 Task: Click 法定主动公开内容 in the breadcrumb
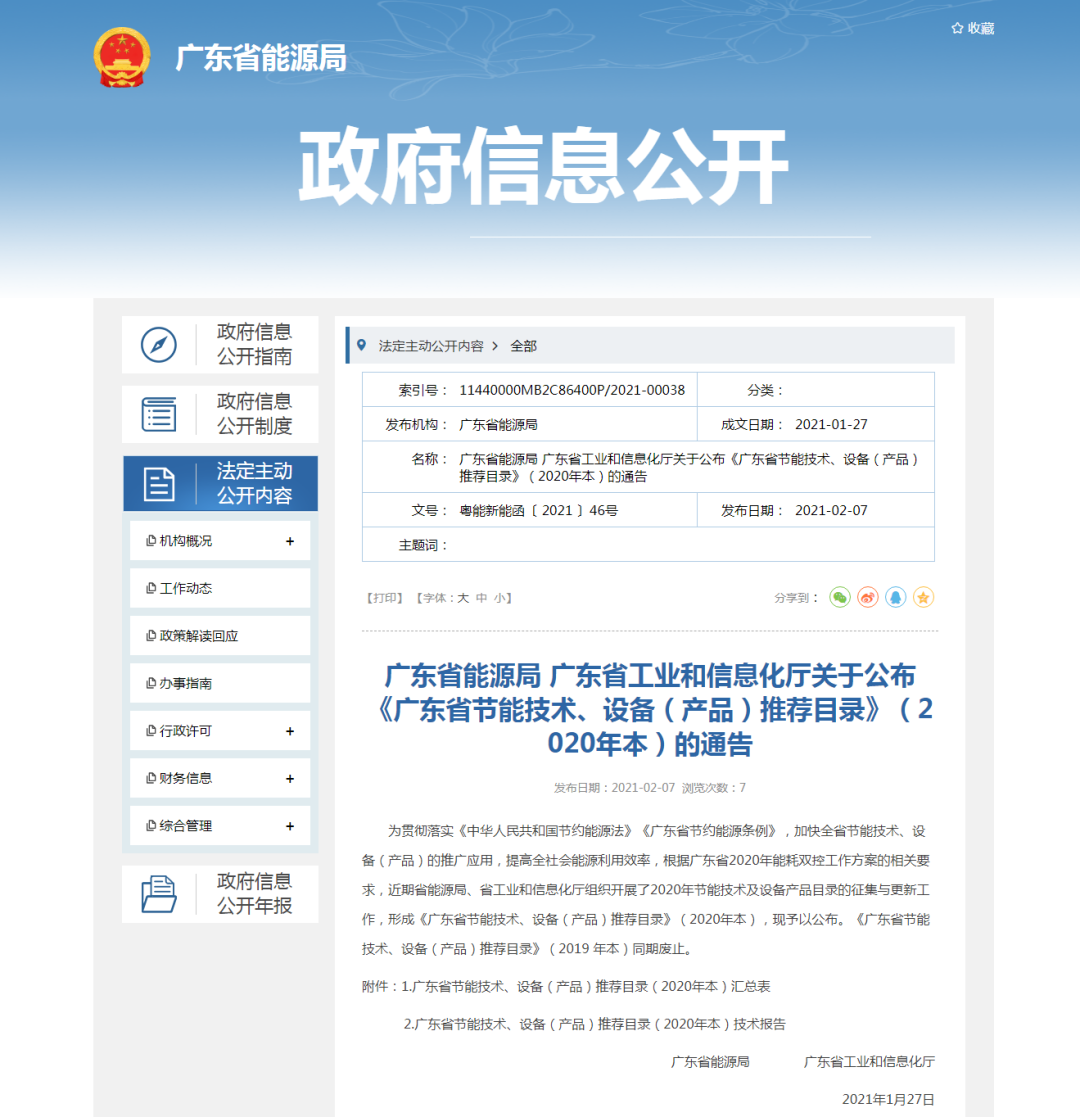430,345
